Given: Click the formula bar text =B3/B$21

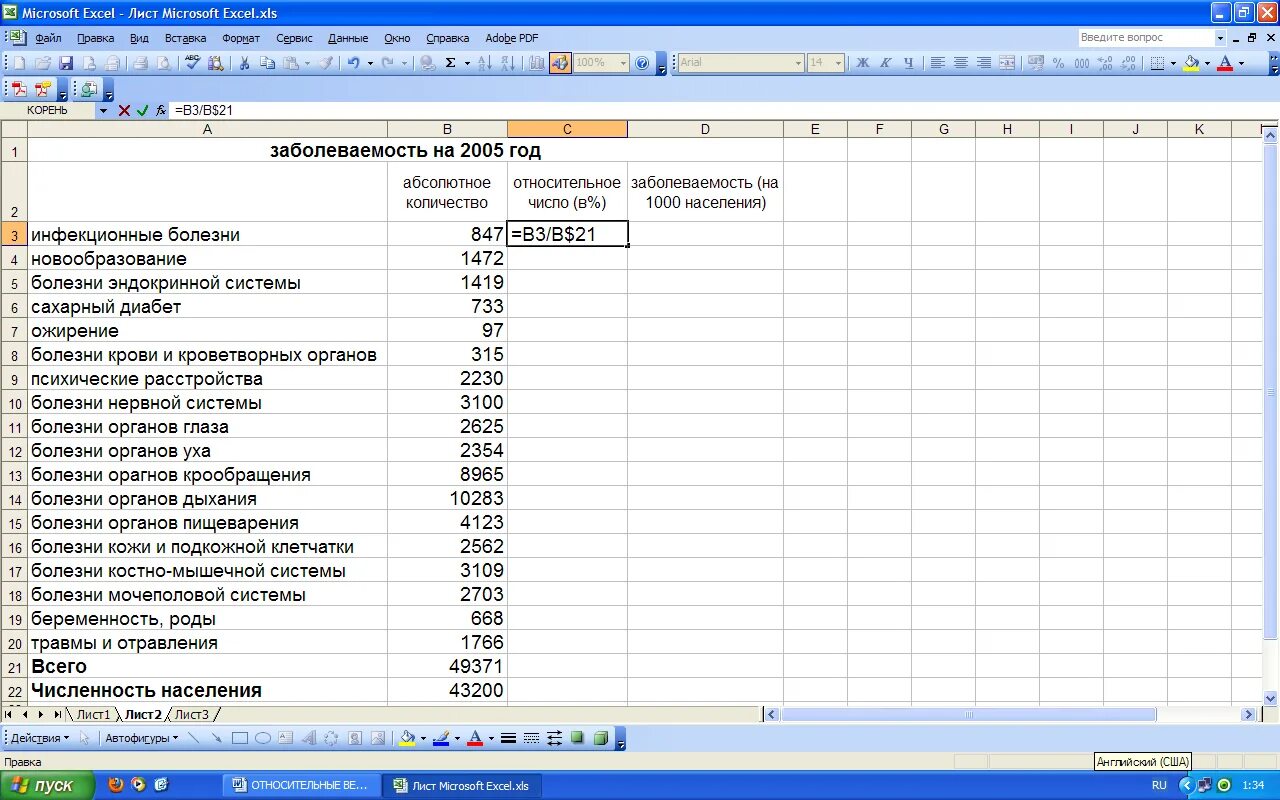Looking at the screenshot, I should tap(203, 110).
